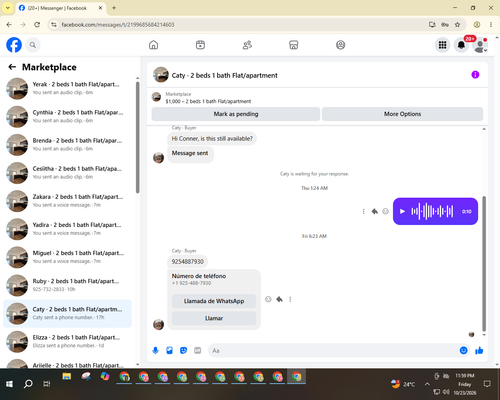Click the voice clip microphone icon
This screenshot has width=500, height=400.
click(x=155, y=350)
